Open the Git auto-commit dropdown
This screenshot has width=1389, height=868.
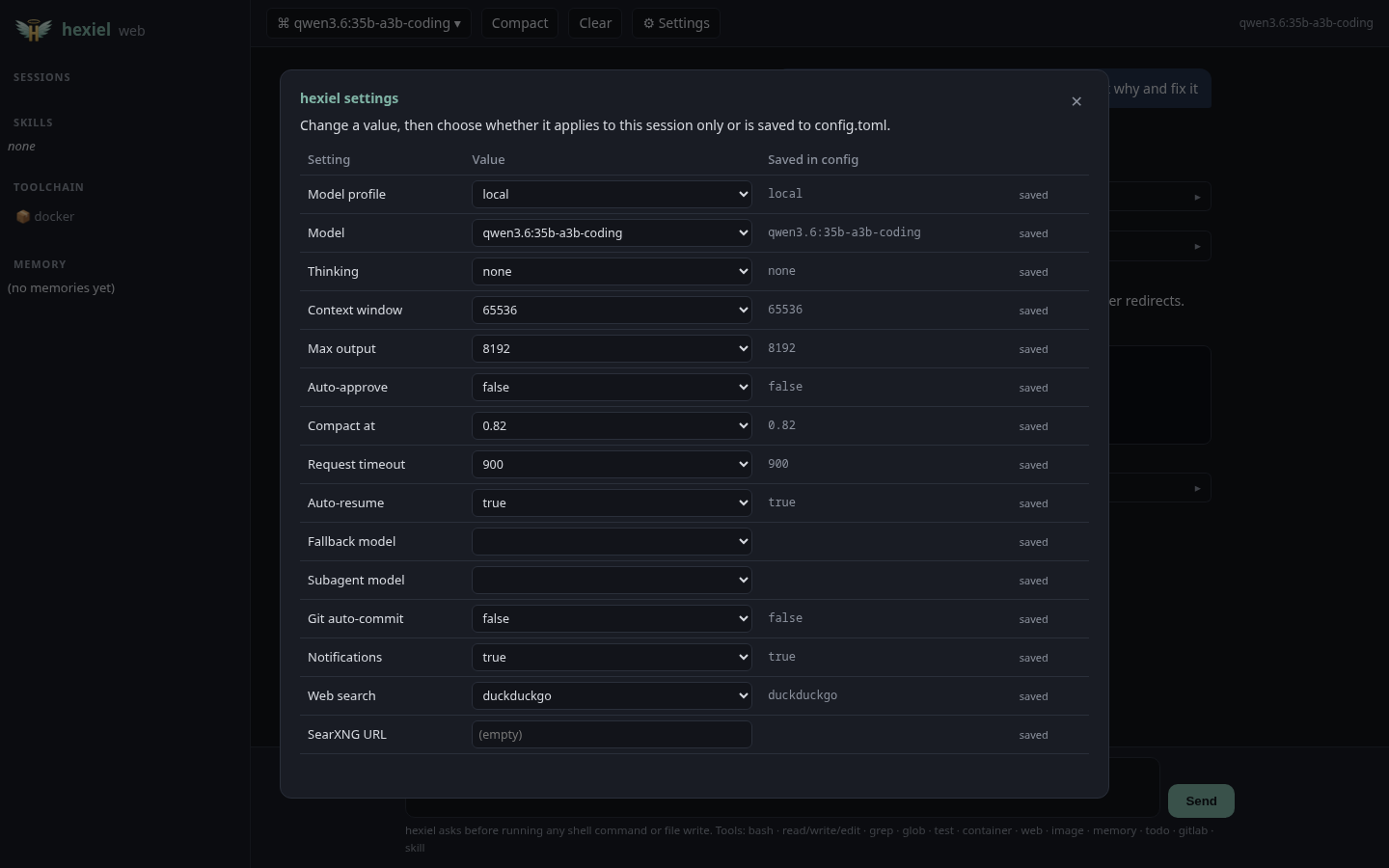click(x=612, y=618)
